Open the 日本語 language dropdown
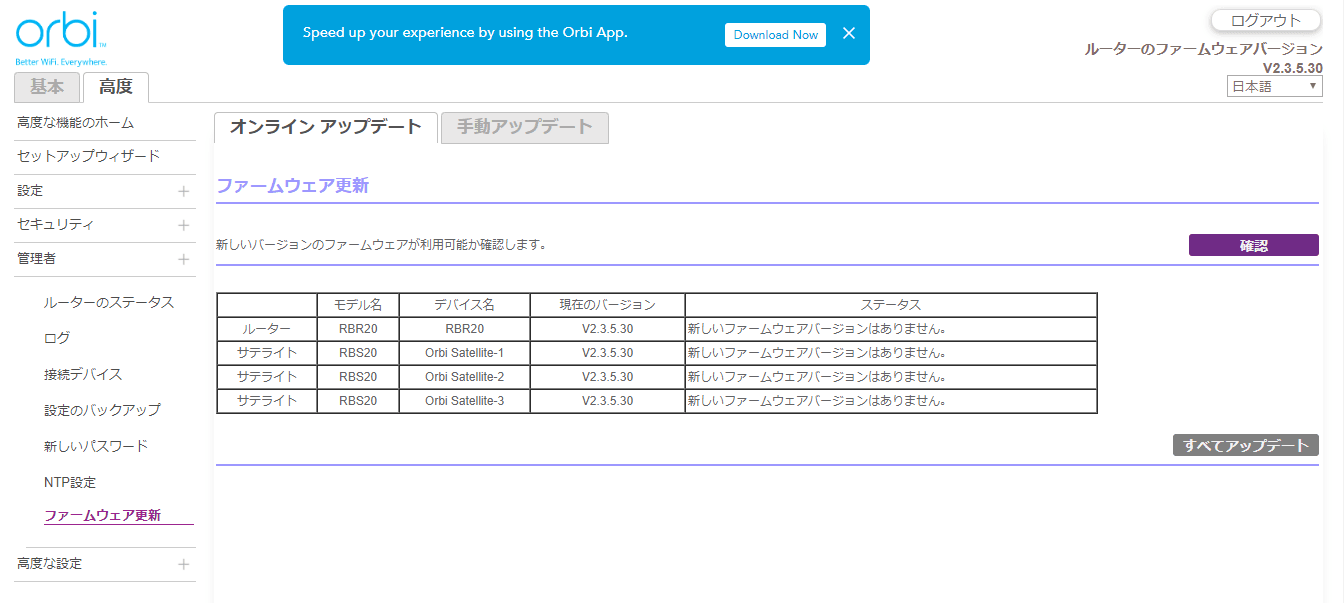The height and width of the screenshot is (603, 1344). click(1275, 87)
